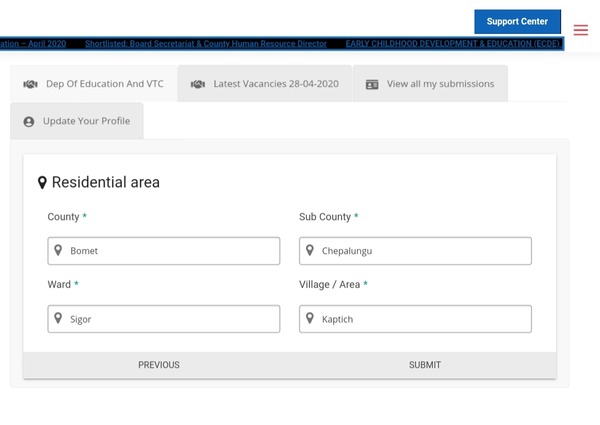
Task: Focus the Ward field containing Sigor
Action: 164,319
